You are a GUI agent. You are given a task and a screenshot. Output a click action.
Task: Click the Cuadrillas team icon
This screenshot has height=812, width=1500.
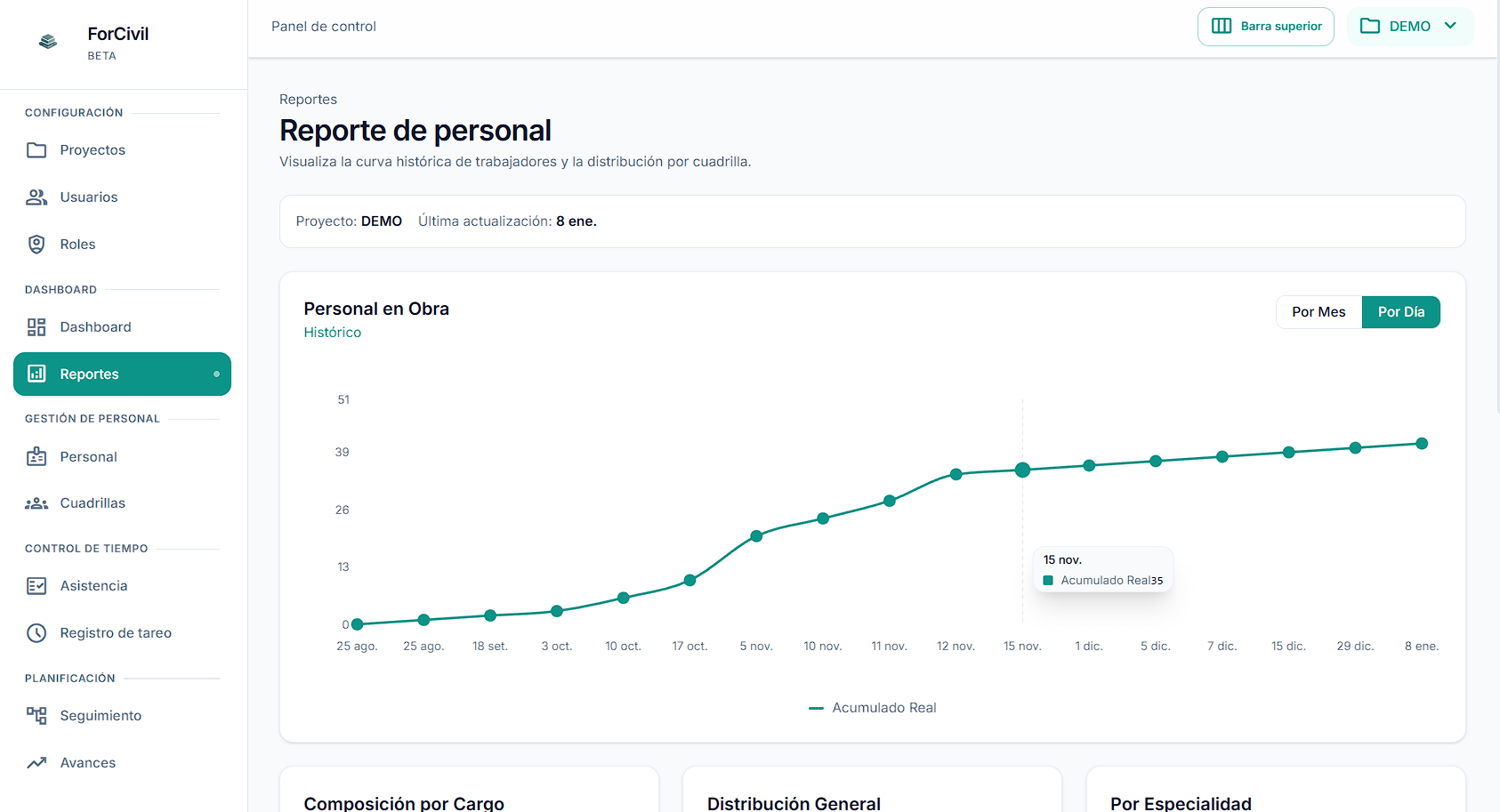(x=36, y=502)
